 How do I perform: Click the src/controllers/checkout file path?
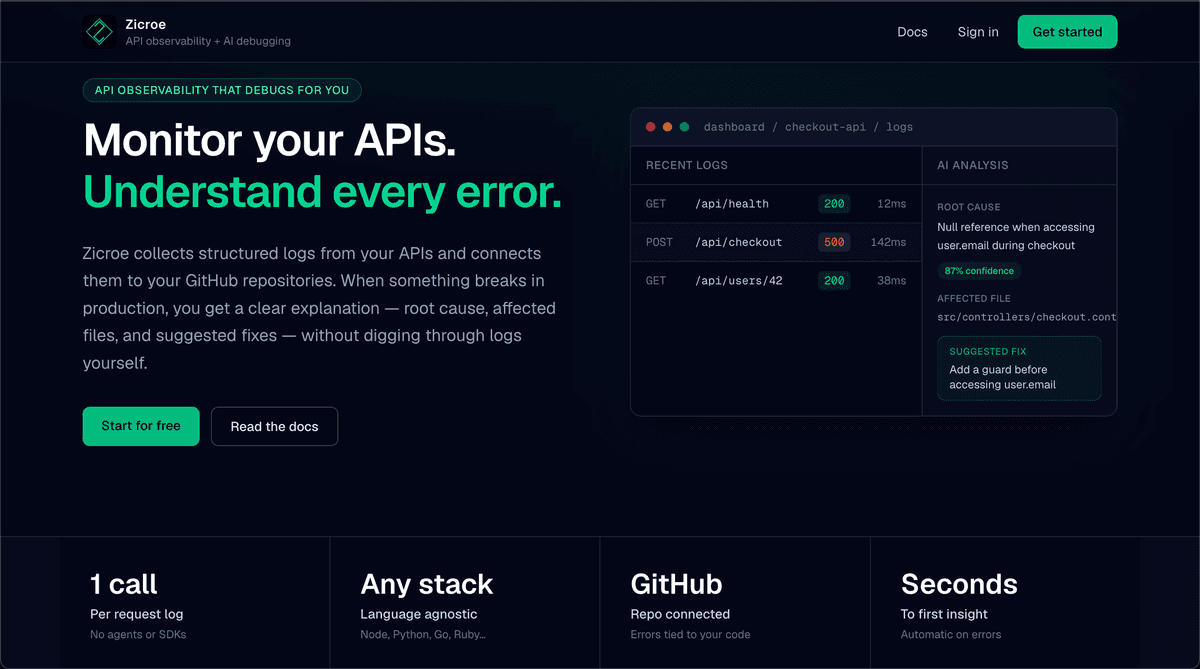1026,317
